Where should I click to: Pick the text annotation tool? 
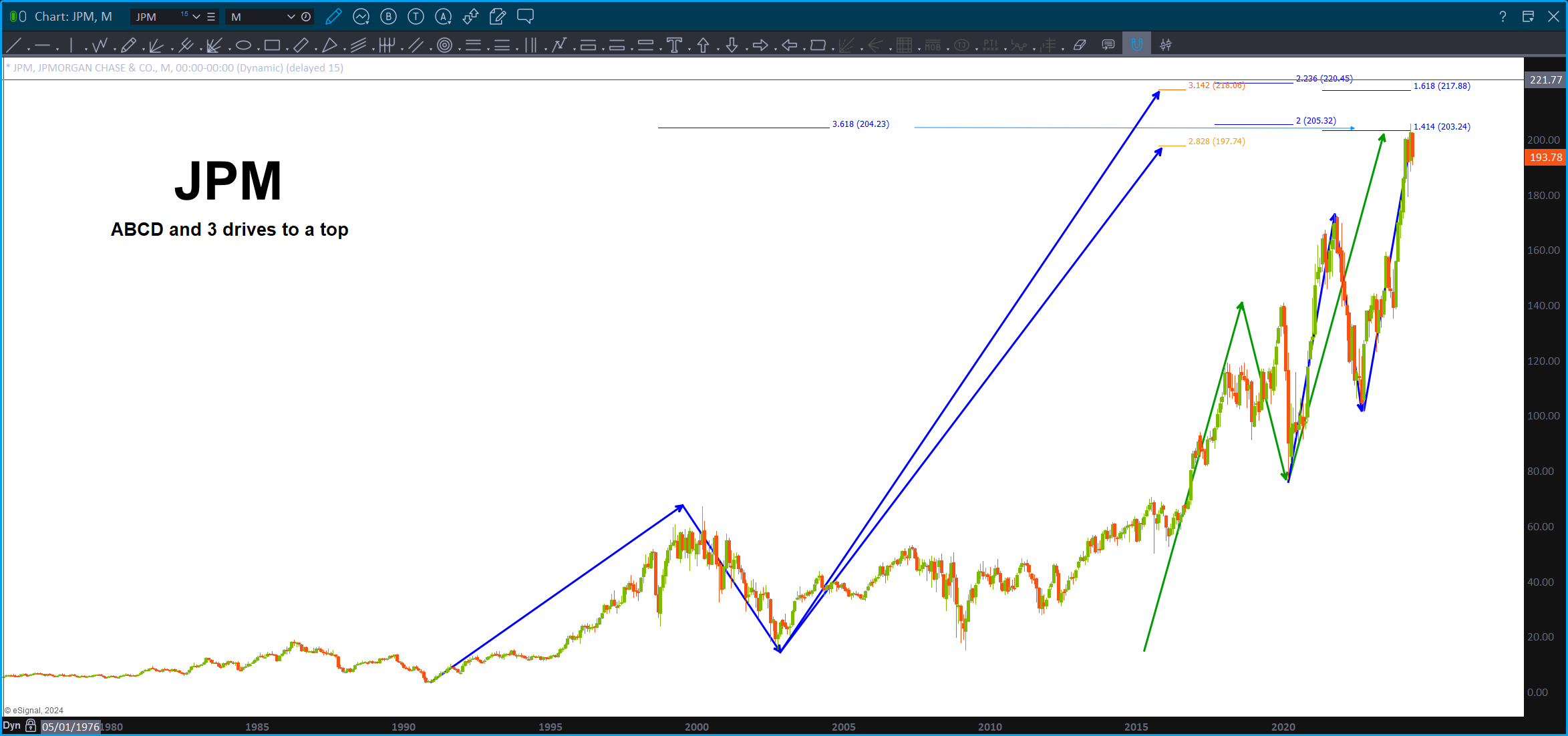[x=674, y=45]
